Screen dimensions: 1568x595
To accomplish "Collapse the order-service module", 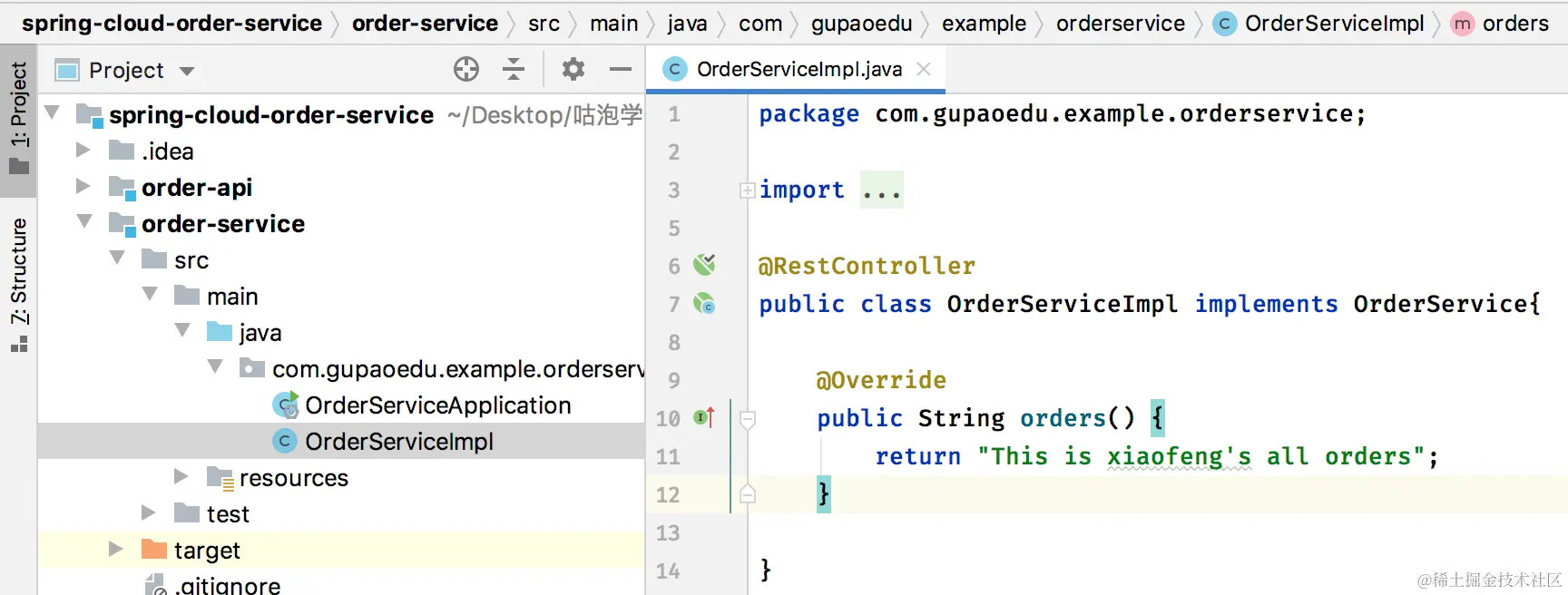I will tap(84, 221).
